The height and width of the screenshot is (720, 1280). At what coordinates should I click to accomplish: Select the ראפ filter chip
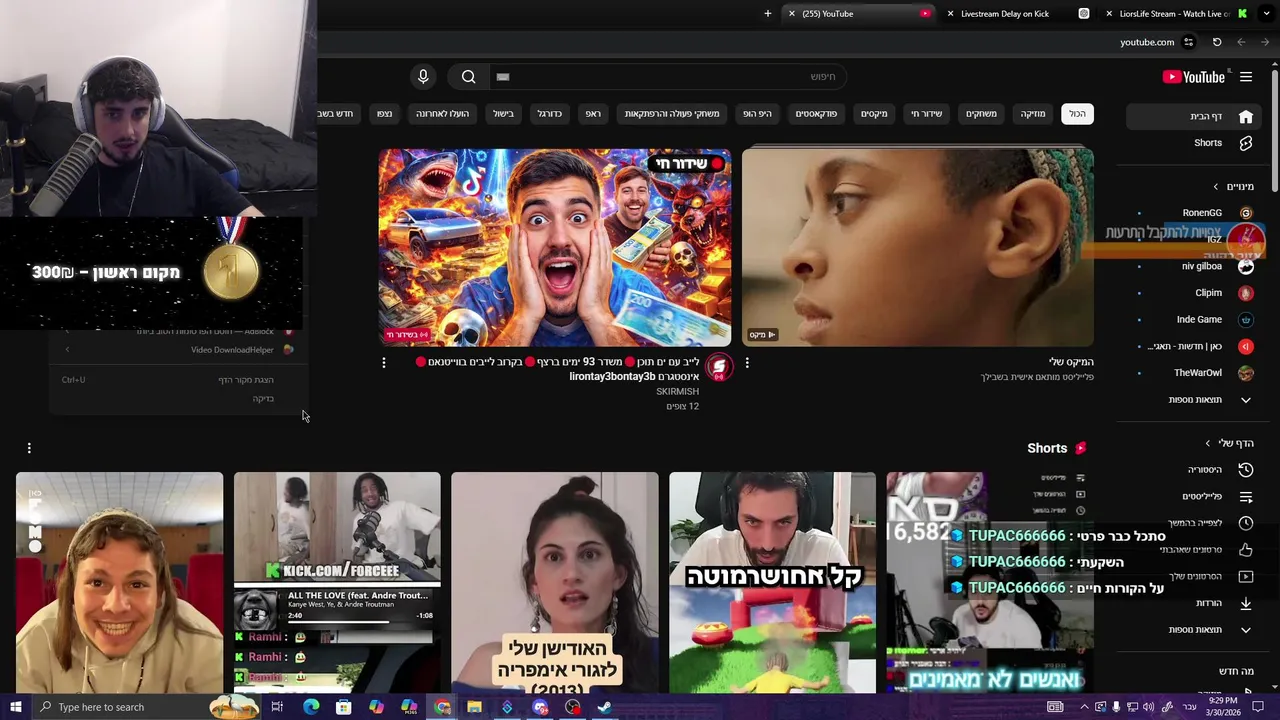(593, 114)
